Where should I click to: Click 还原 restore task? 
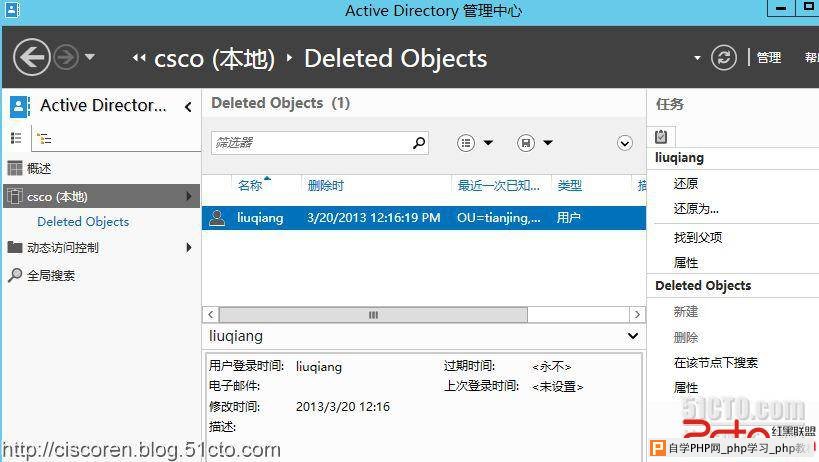686,183
